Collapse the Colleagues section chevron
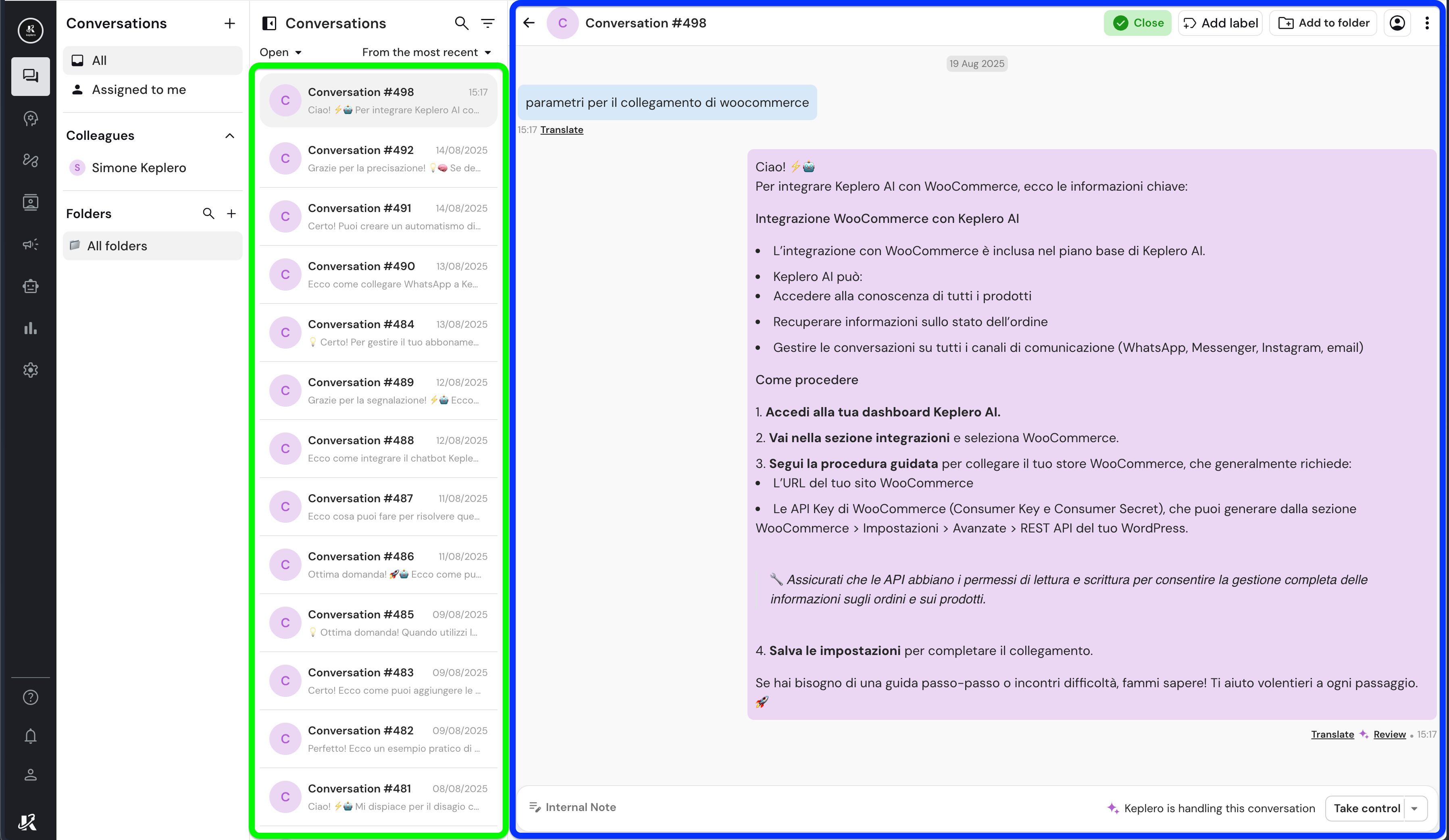This screenshot has height=840, width=1449. click(229, 136)
